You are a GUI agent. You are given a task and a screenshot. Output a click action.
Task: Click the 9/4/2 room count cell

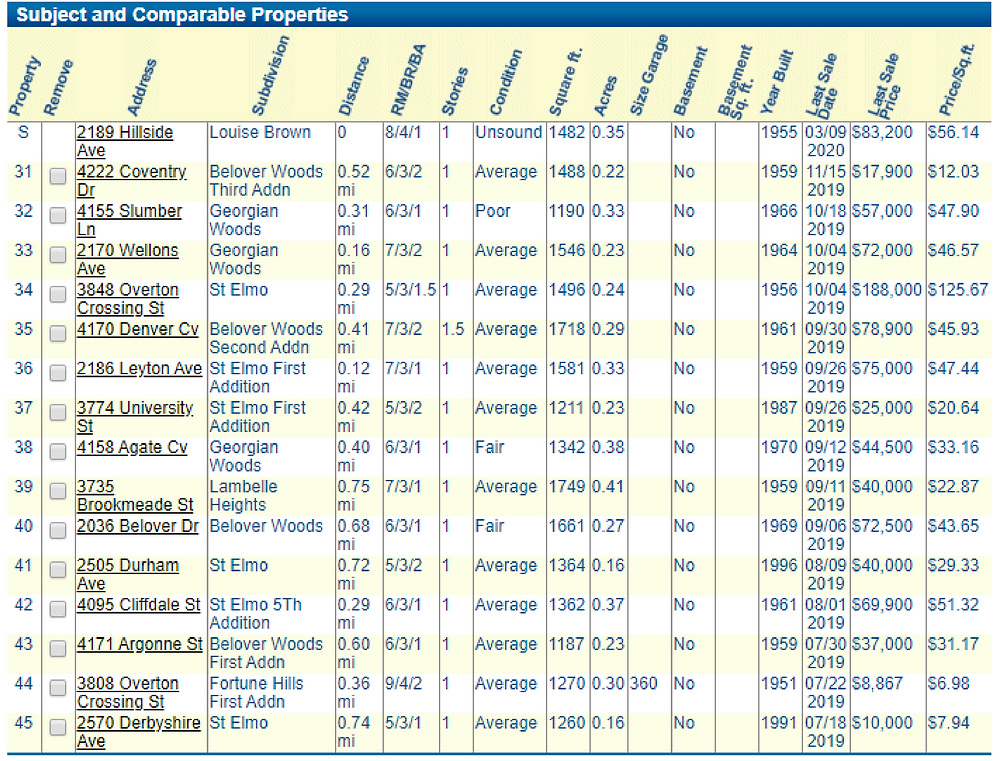pos(403,683)
